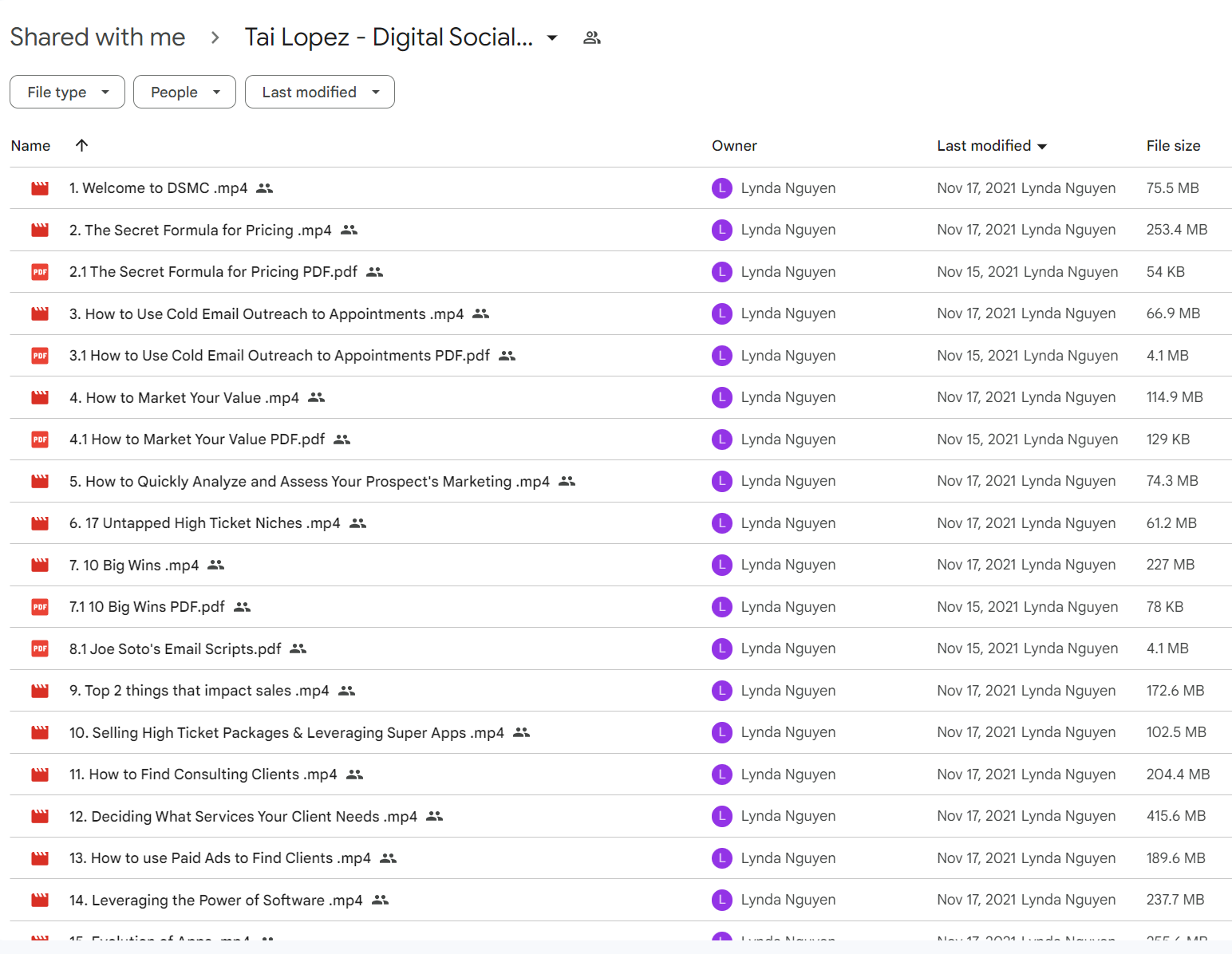1232x954 pixels.
Task: Expand folder options arrow after Tai Lopez title
Action: pos(552,37)
